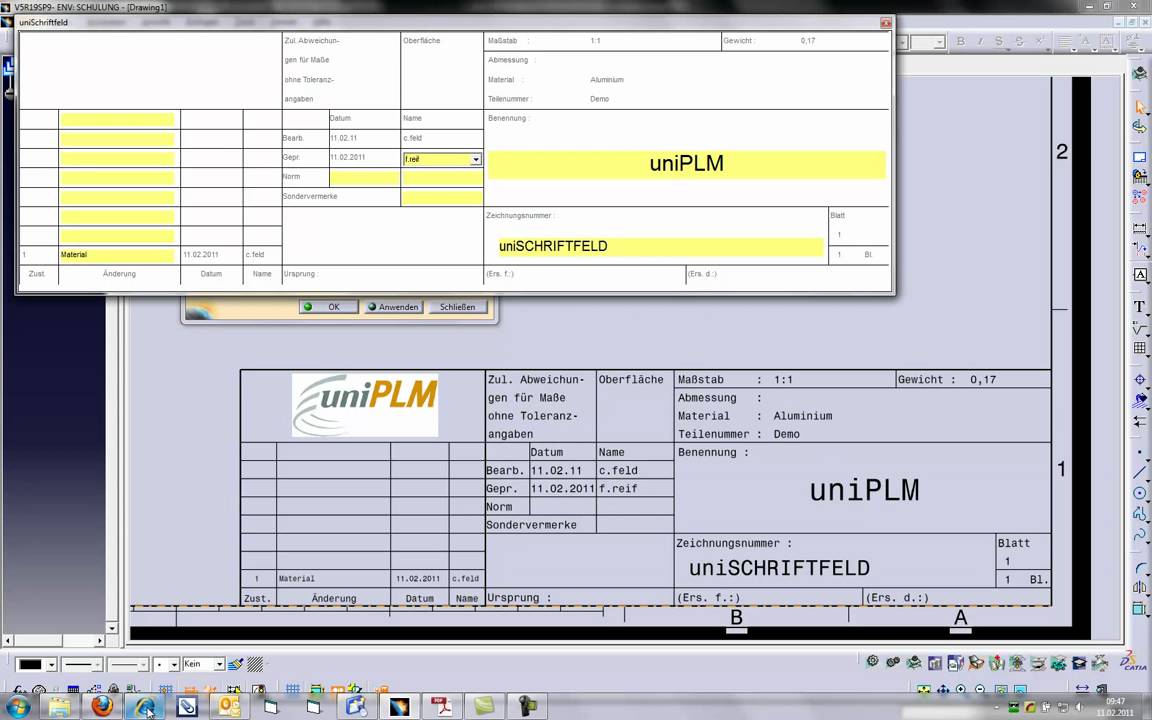Click the axis/center line target icon
Screen dimensions: 1152x720
1140,380
